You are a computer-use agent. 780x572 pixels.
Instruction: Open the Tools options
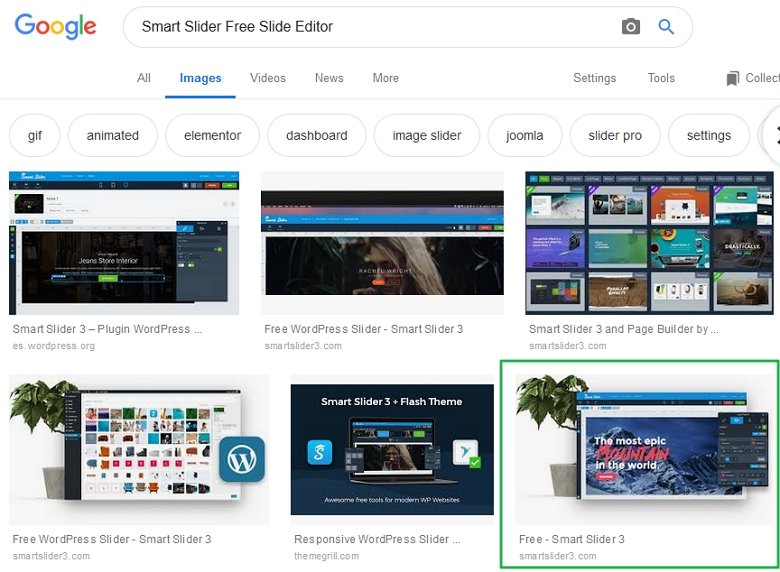(661, 78)
